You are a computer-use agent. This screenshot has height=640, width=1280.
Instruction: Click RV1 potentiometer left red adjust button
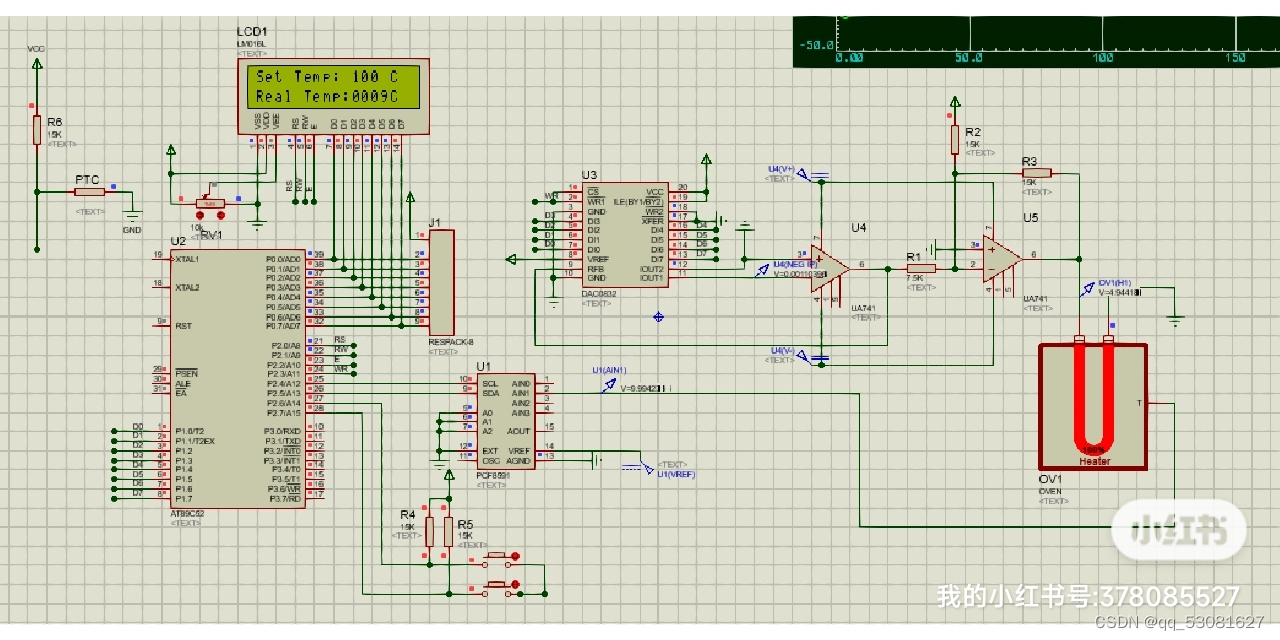pyautogui.click(x=201, y=215)
